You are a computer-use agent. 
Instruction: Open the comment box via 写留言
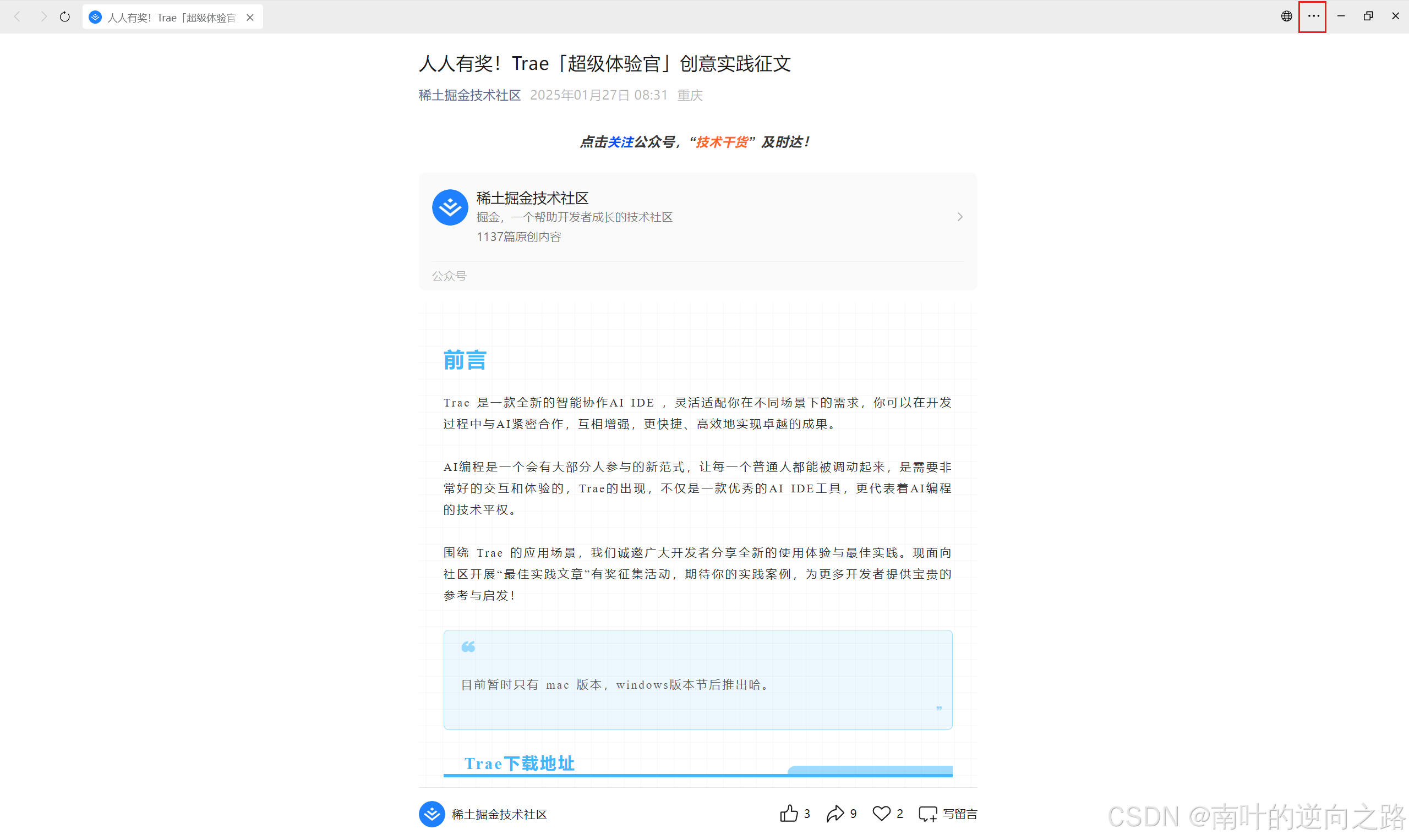pos(959,814)
